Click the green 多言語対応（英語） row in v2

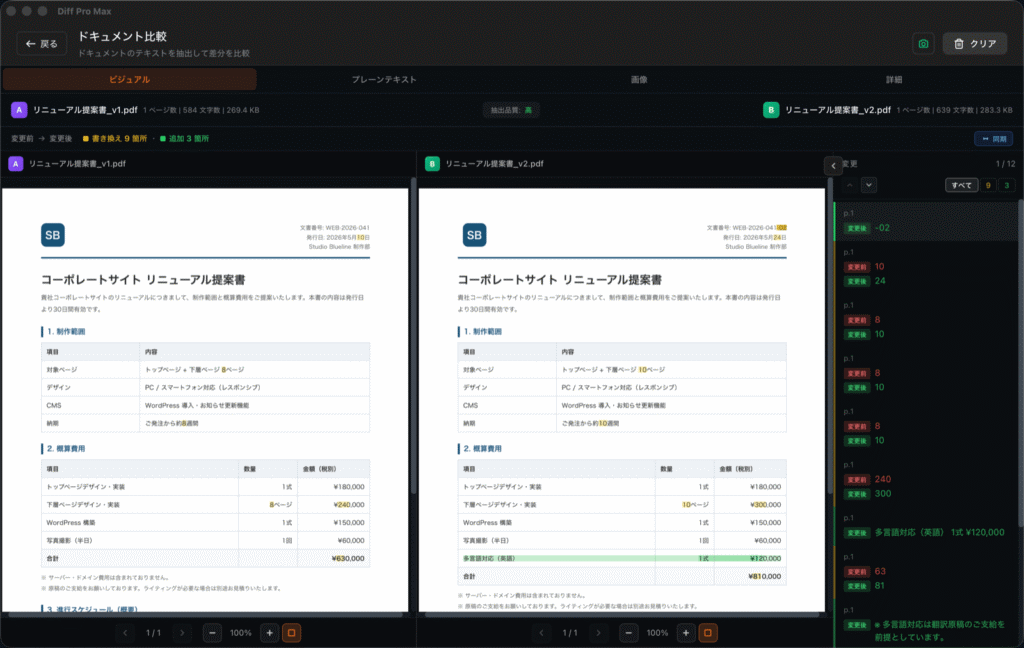tap(622, 559)
